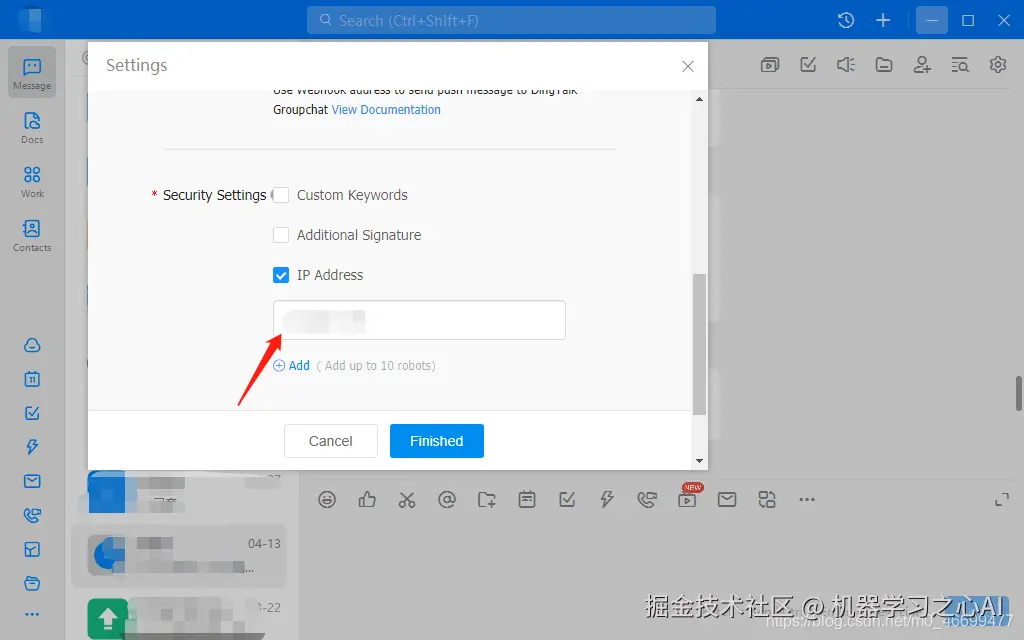Open the Message section in sidebar
The height and width of the screenshot is (640, 1024).
click(x=32, y=73)
